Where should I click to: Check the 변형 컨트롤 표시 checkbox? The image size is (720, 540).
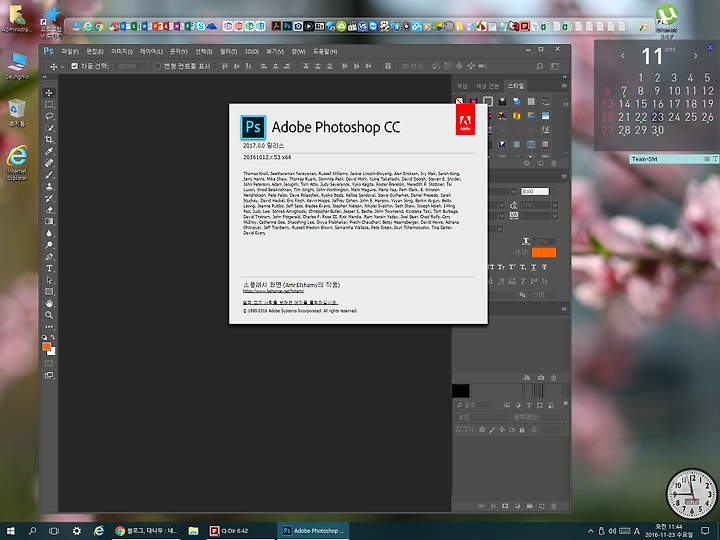click(x=158, y=66)
